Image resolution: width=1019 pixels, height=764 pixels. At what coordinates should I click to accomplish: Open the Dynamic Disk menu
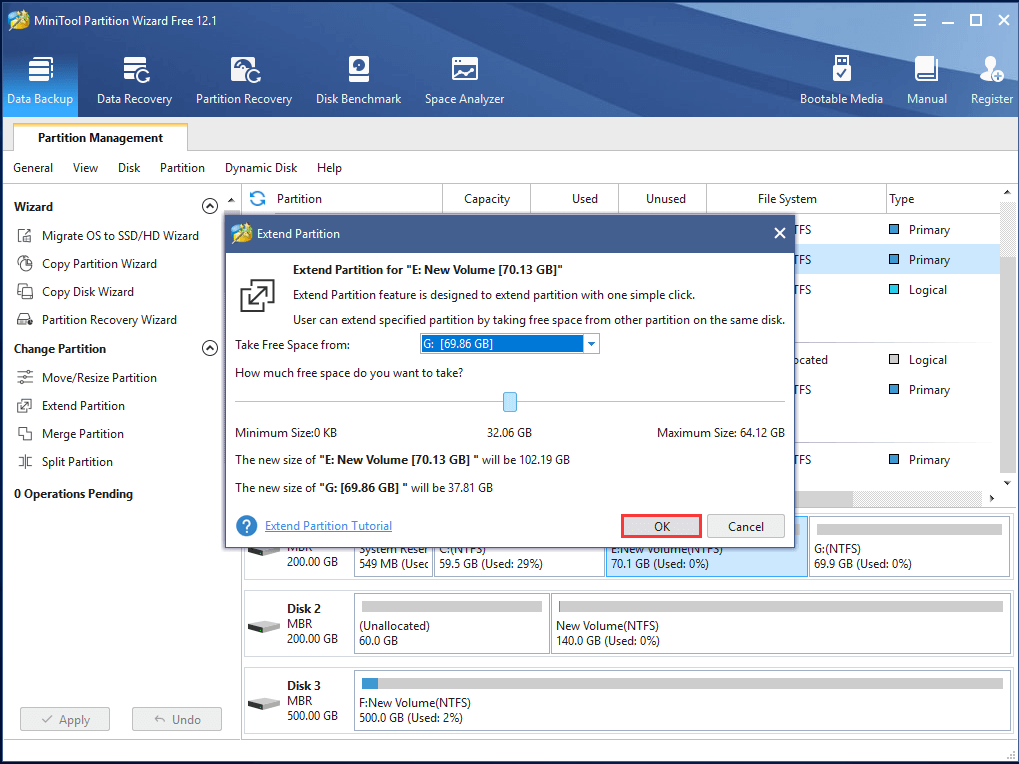[261, 168]
